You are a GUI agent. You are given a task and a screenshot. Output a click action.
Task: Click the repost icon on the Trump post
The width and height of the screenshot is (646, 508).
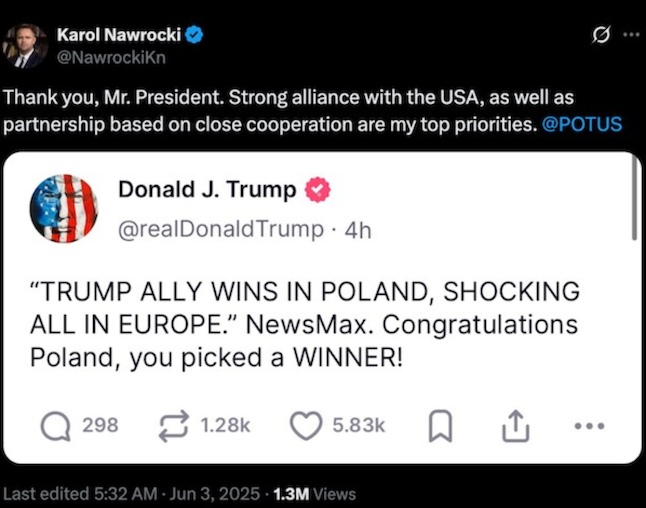coord(174,426)
